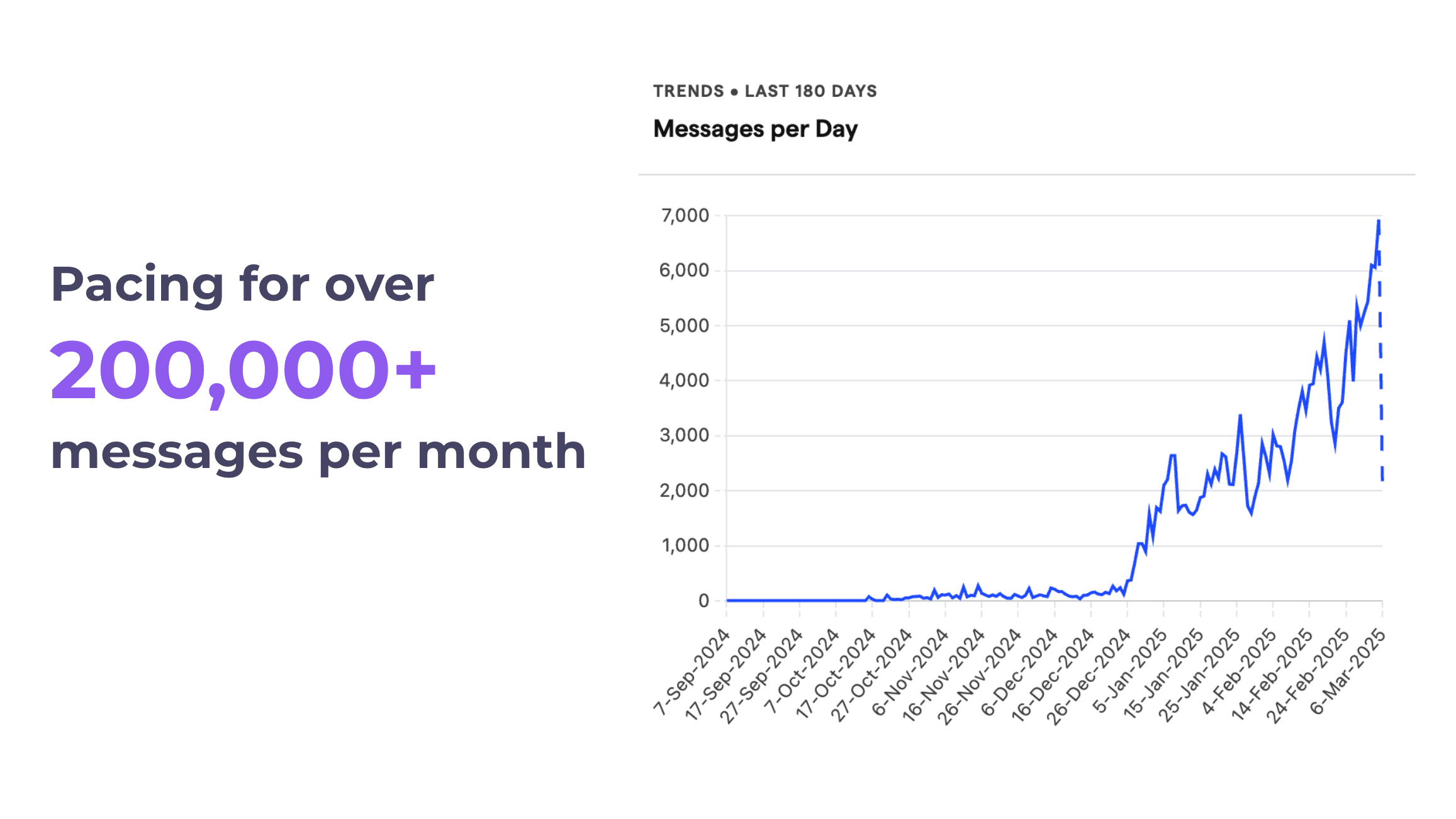The width and height of the screenshot is (1456, 819).
Task: Click the 4-Feb-2025 x-axis date label
Action: click(x=1239, y=672)
